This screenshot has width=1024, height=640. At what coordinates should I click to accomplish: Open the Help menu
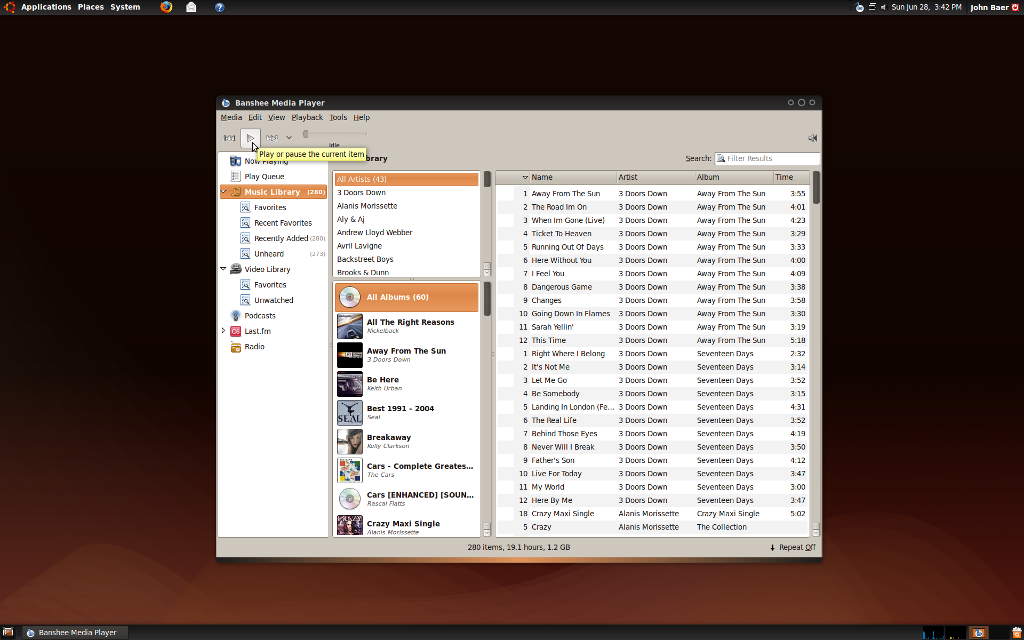(361, 118)
